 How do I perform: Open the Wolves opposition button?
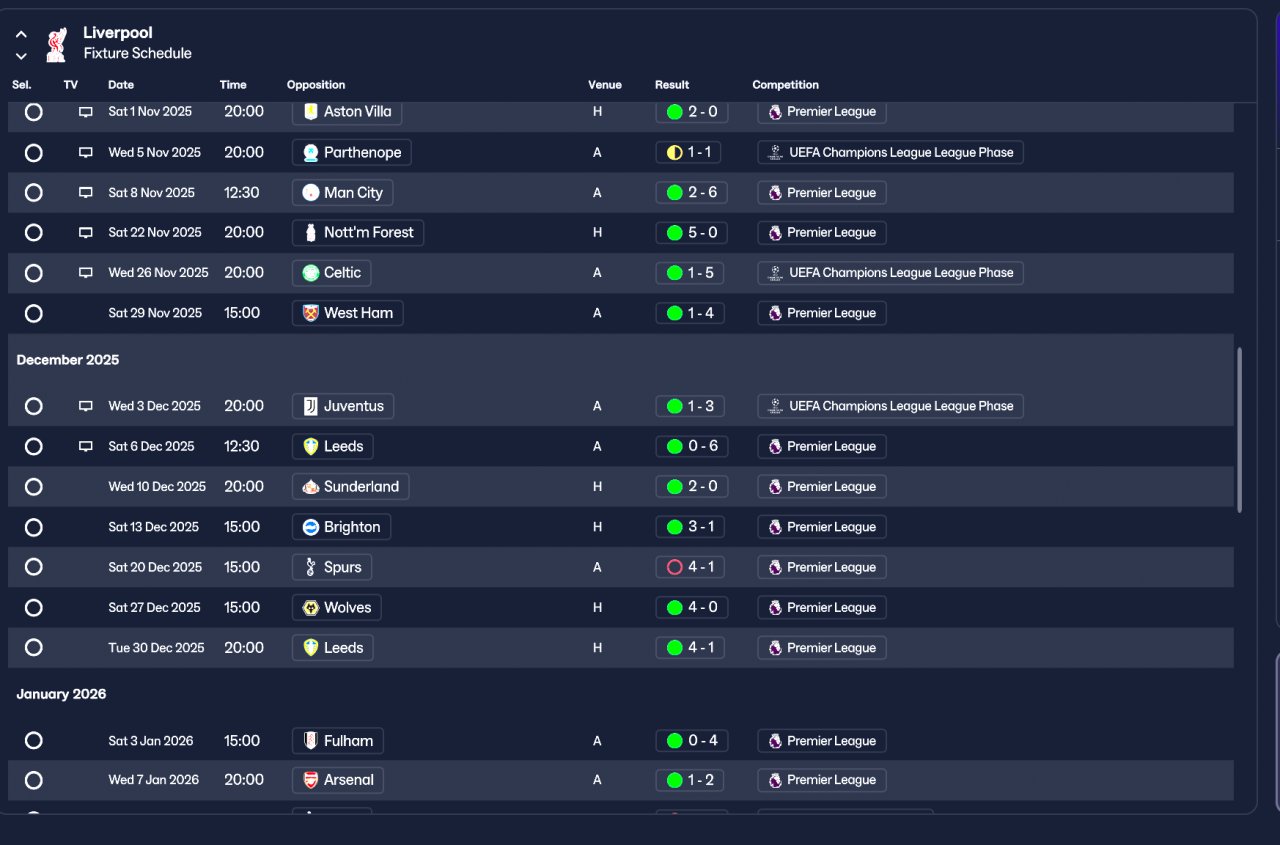(x=336, y=607)
